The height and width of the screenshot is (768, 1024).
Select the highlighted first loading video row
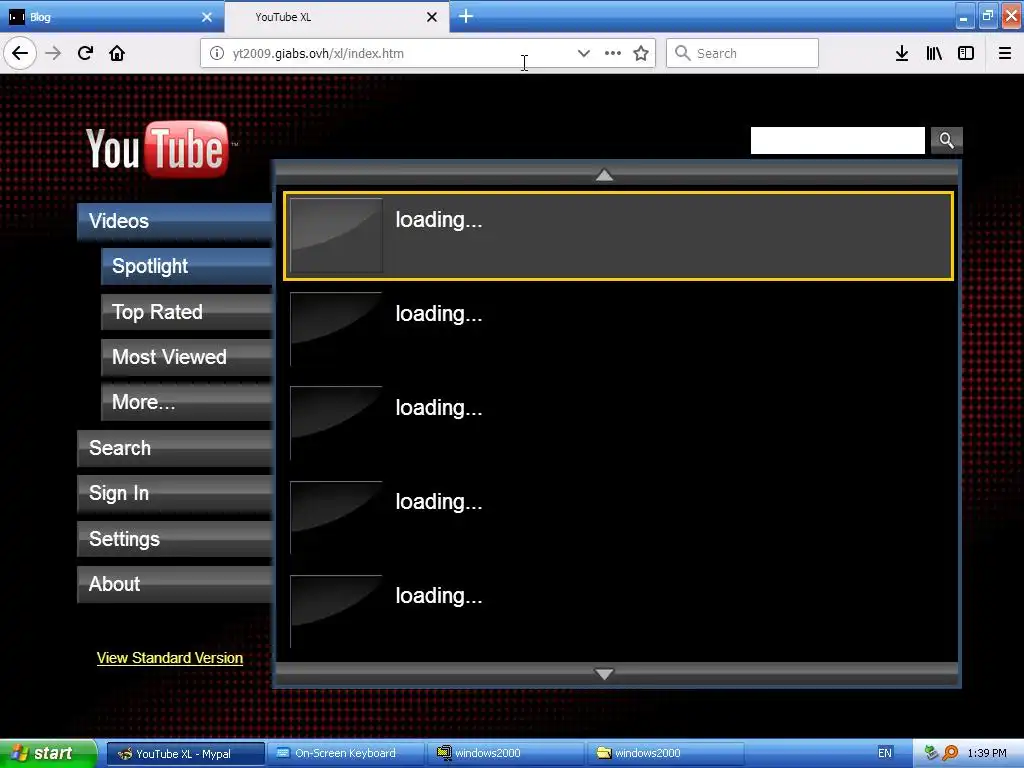point(618,236)
